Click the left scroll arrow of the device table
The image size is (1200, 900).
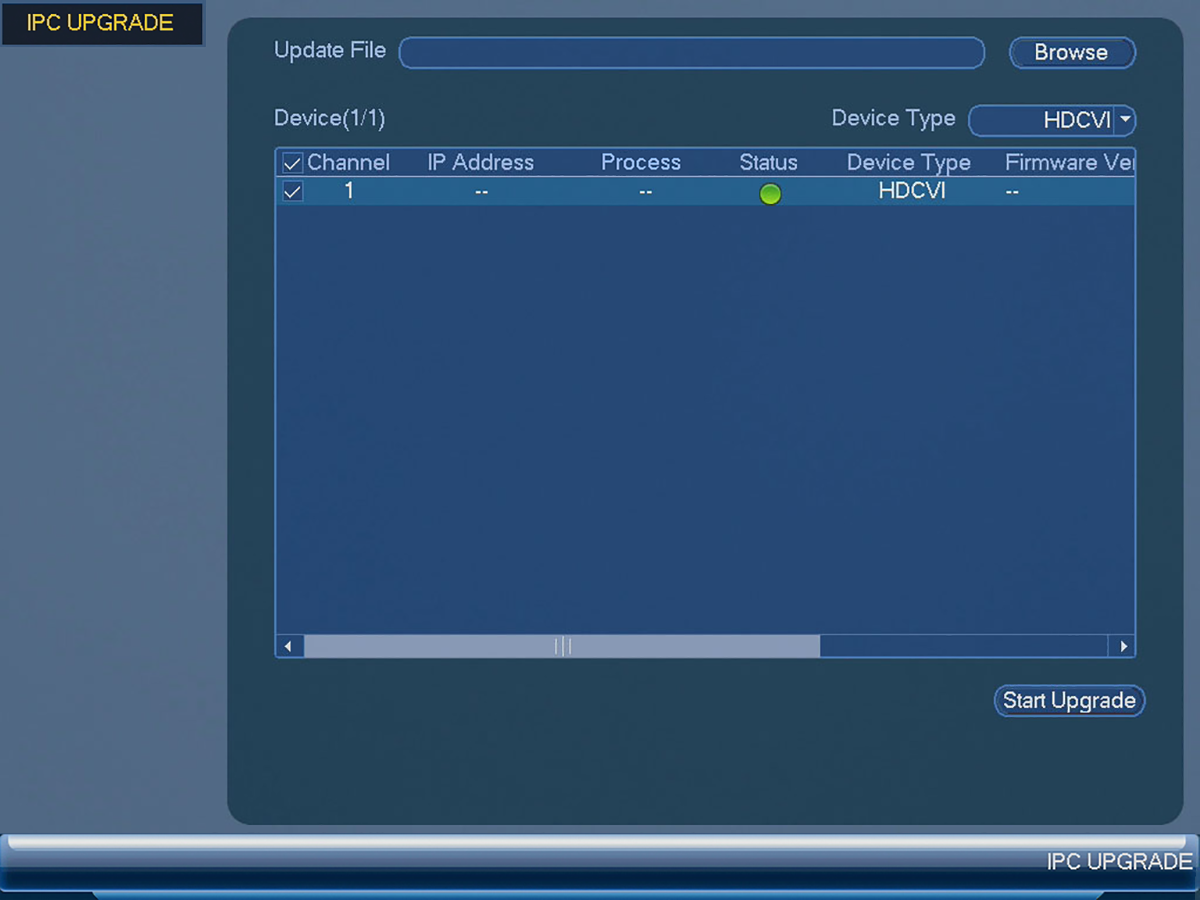(x=289, y=646)
